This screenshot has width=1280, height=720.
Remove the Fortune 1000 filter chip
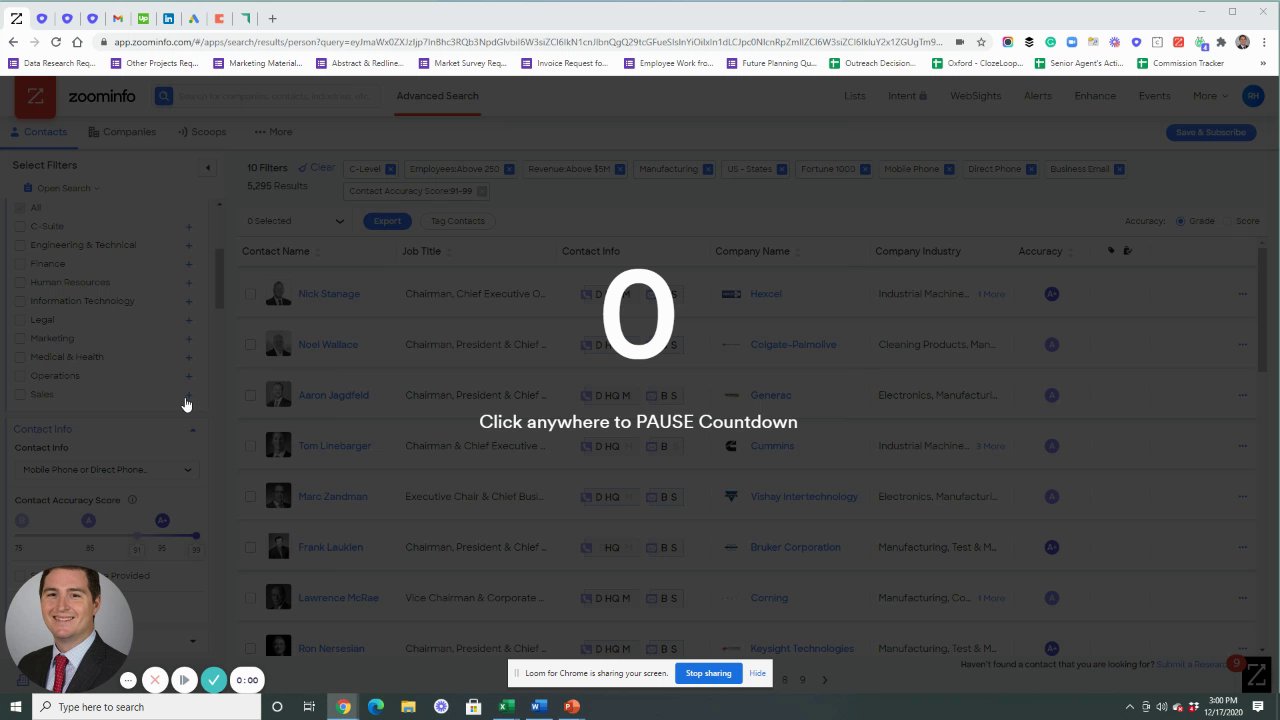tap(864, 169)
